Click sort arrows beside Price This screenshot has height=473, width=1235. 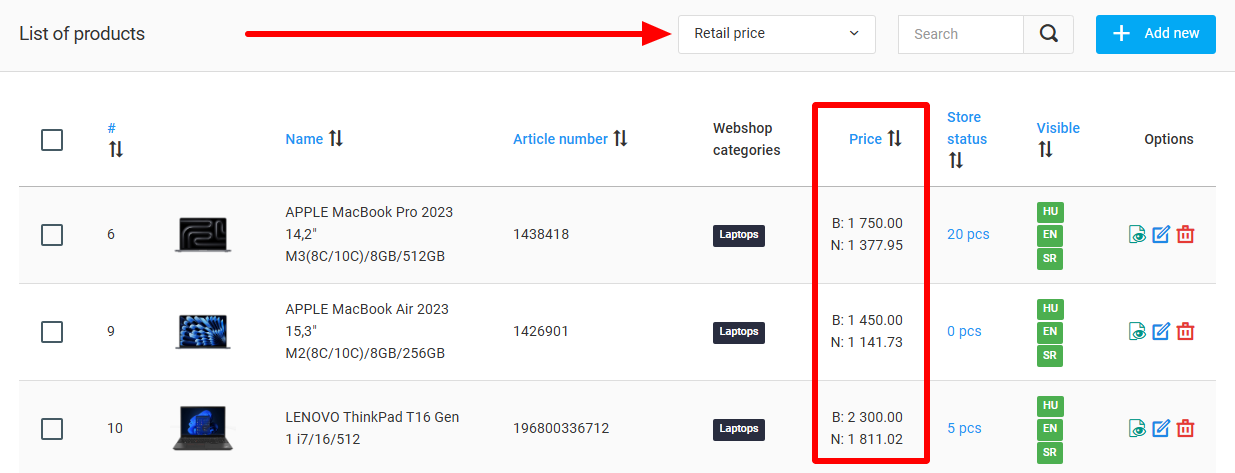pos(894,139)
